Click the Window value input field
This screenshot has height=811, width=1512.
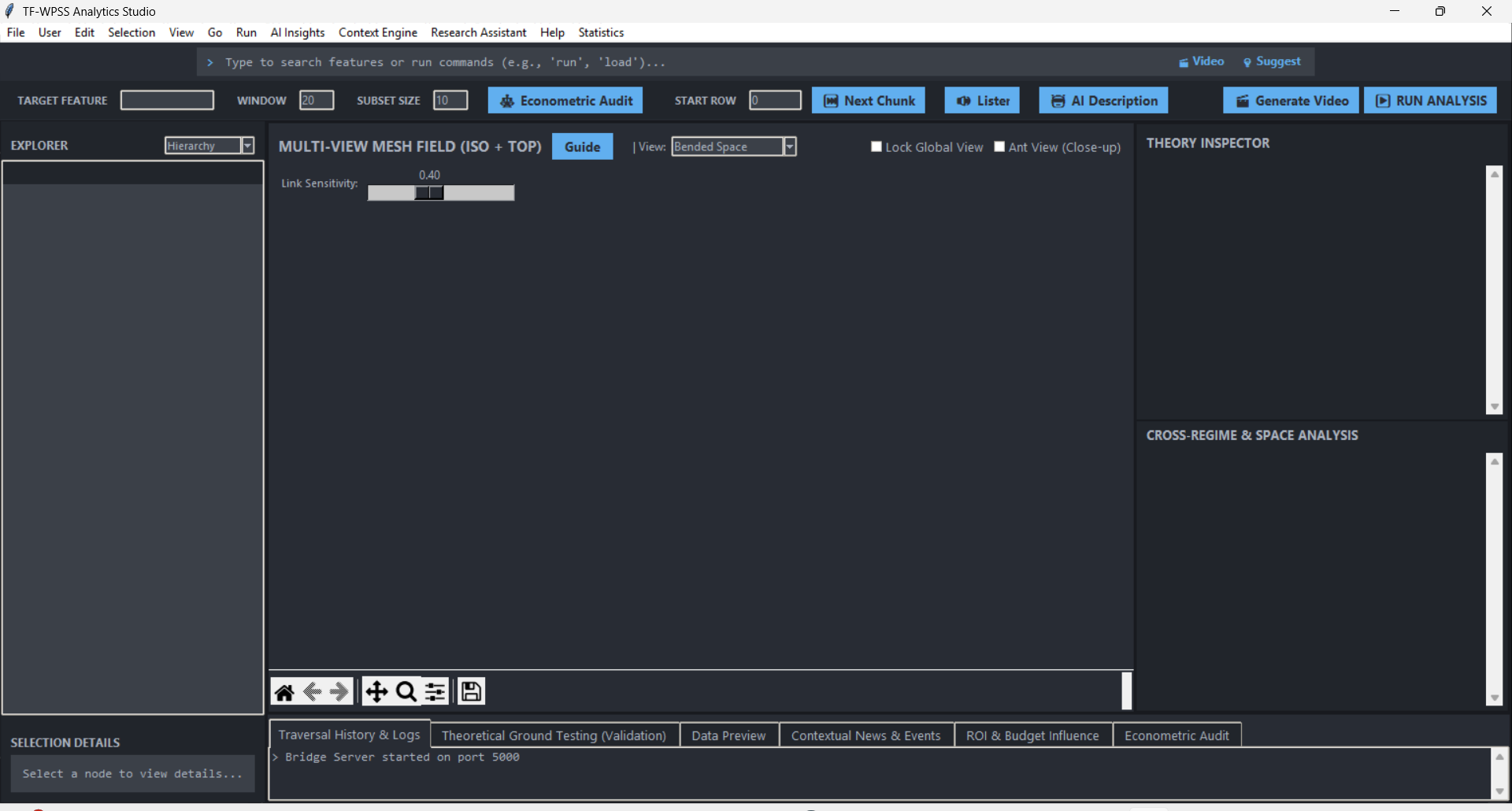click(x=317, y=100)
